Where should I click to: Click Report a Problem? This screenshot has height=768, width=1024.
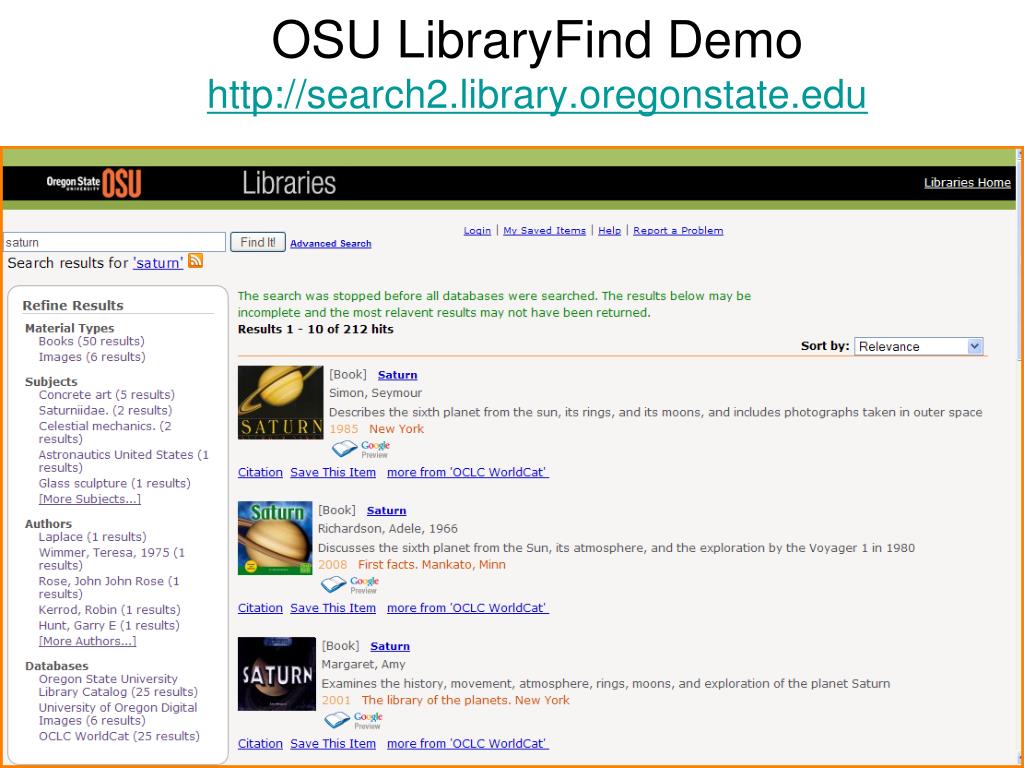click(x=678, y=231)
